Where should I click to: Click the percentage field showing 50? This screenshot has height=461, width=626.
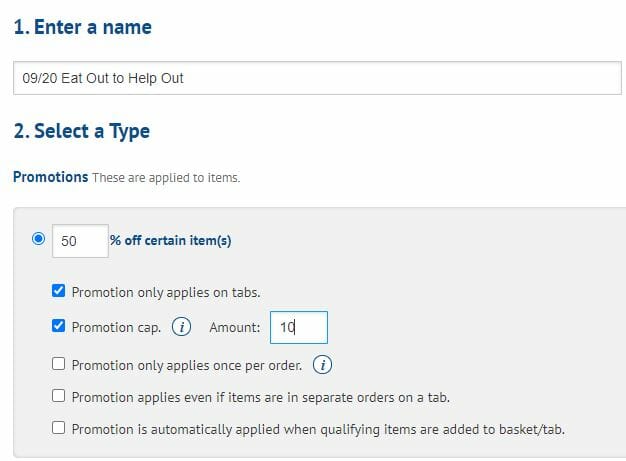79,241
